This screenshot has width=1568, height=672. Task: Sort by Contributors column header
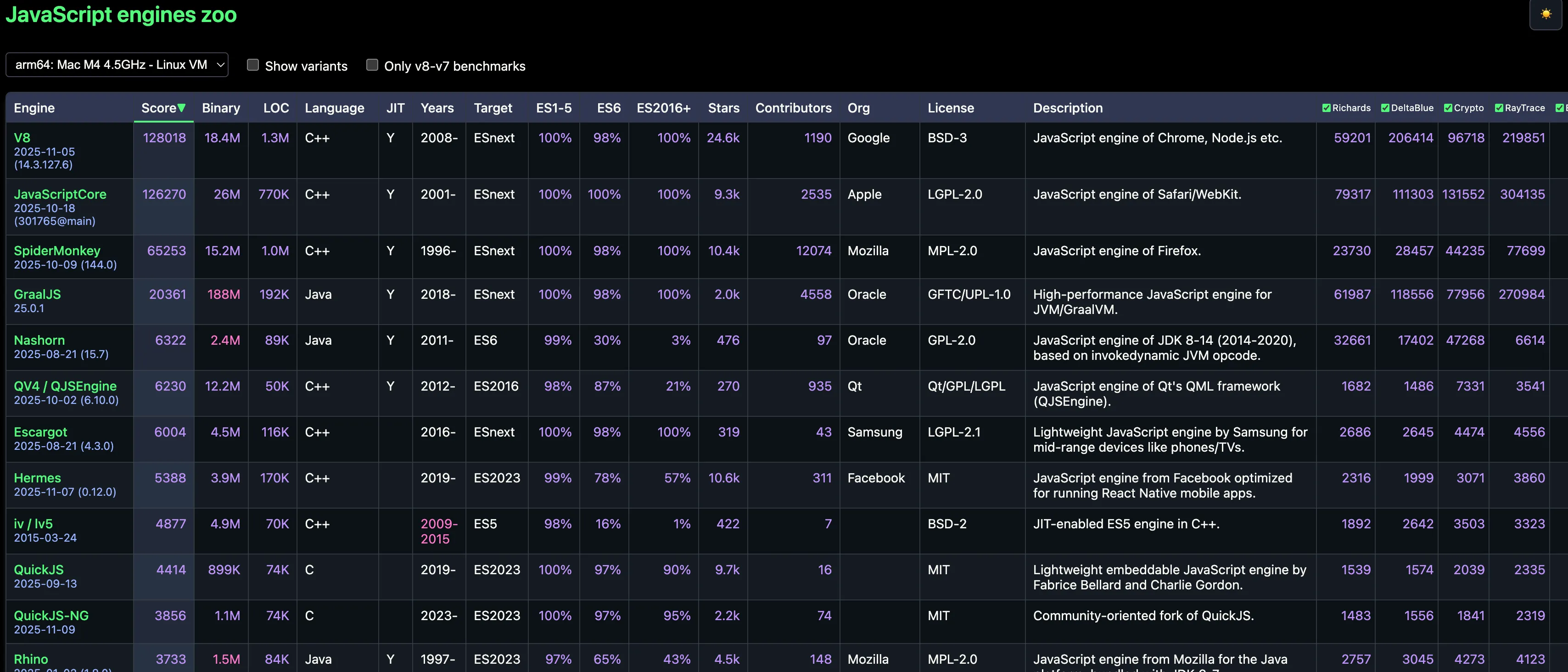tap(793, 108)
